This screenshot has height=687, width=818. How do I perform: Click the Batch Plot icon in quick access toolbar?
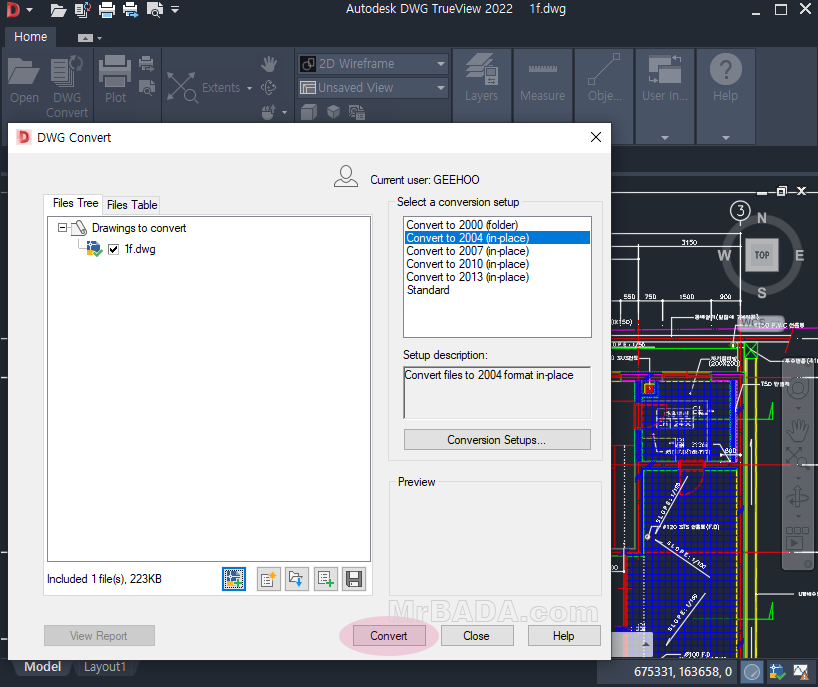pos(130,10)
